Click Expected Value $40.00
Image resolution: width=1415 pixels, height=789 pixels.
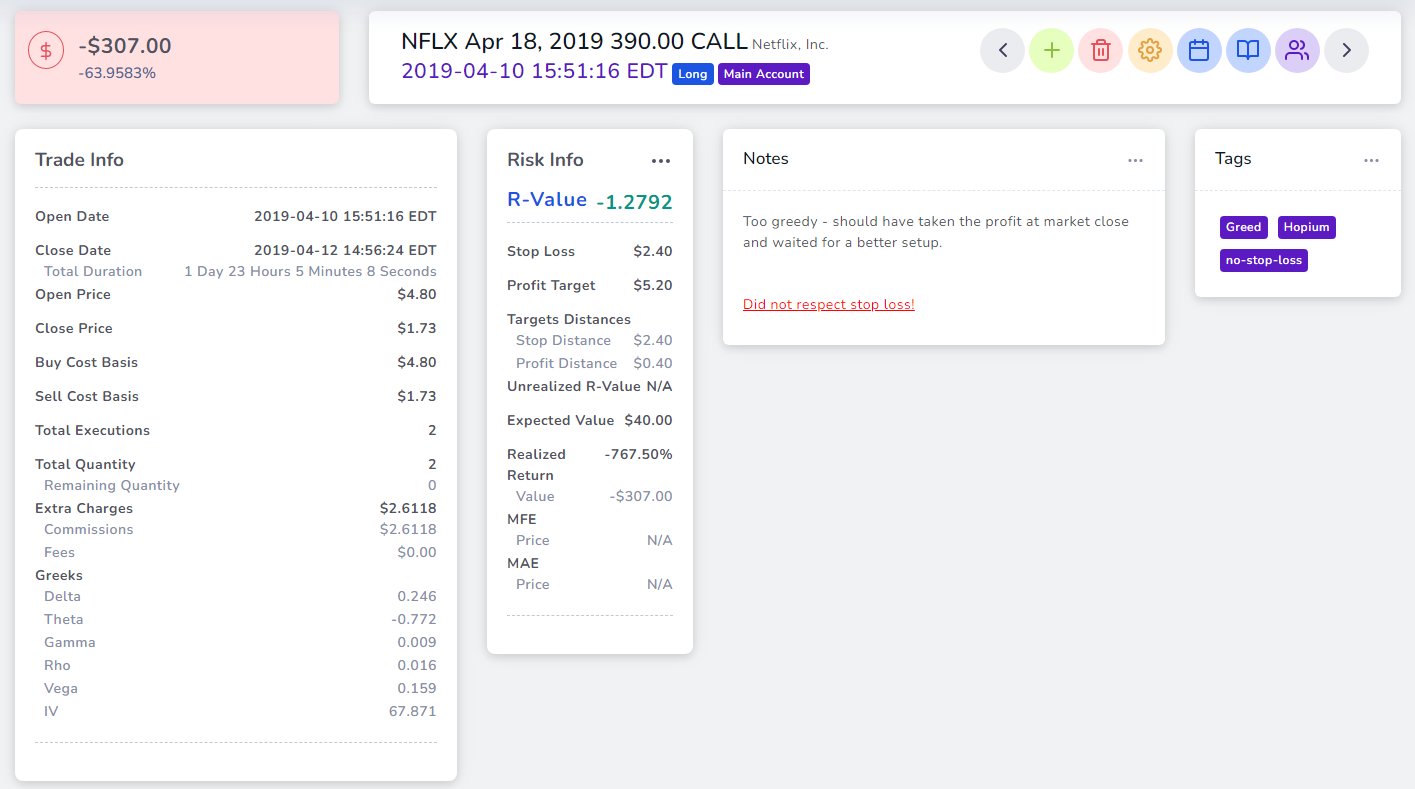(649, 420)
